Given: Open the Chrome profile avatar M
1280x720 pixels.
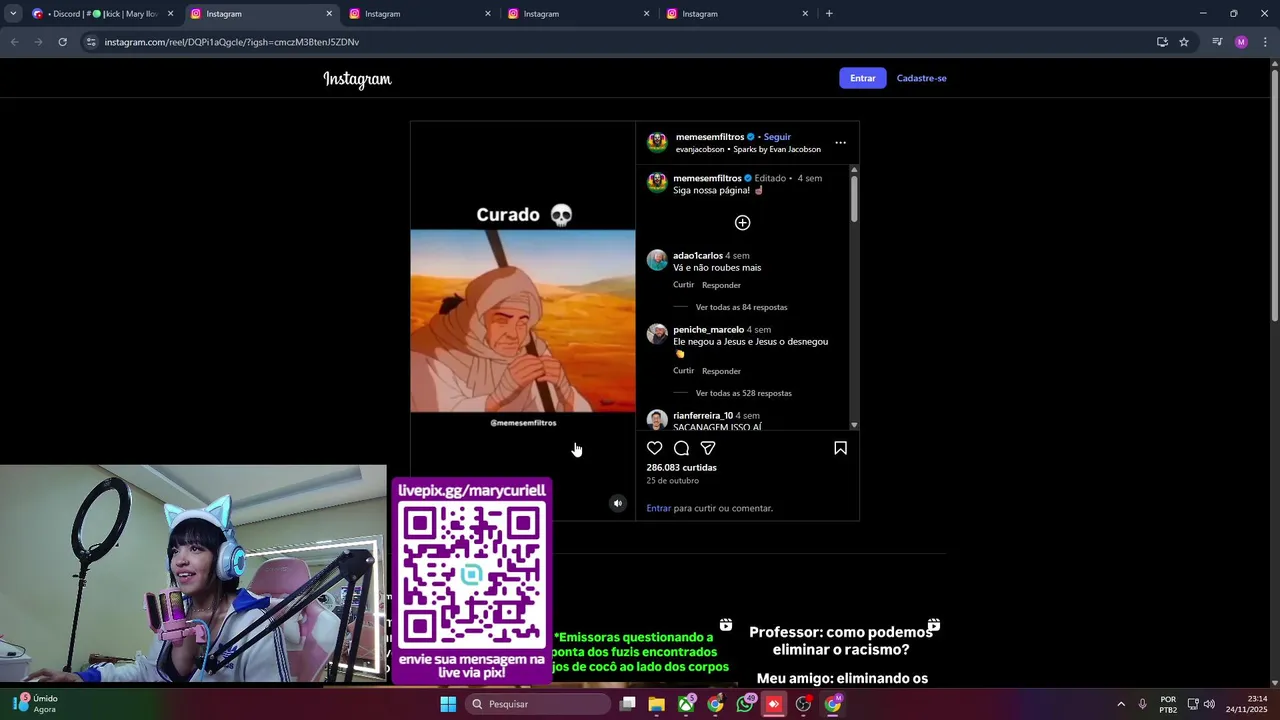Looking at the screenshot, I should coord(1241,42).
